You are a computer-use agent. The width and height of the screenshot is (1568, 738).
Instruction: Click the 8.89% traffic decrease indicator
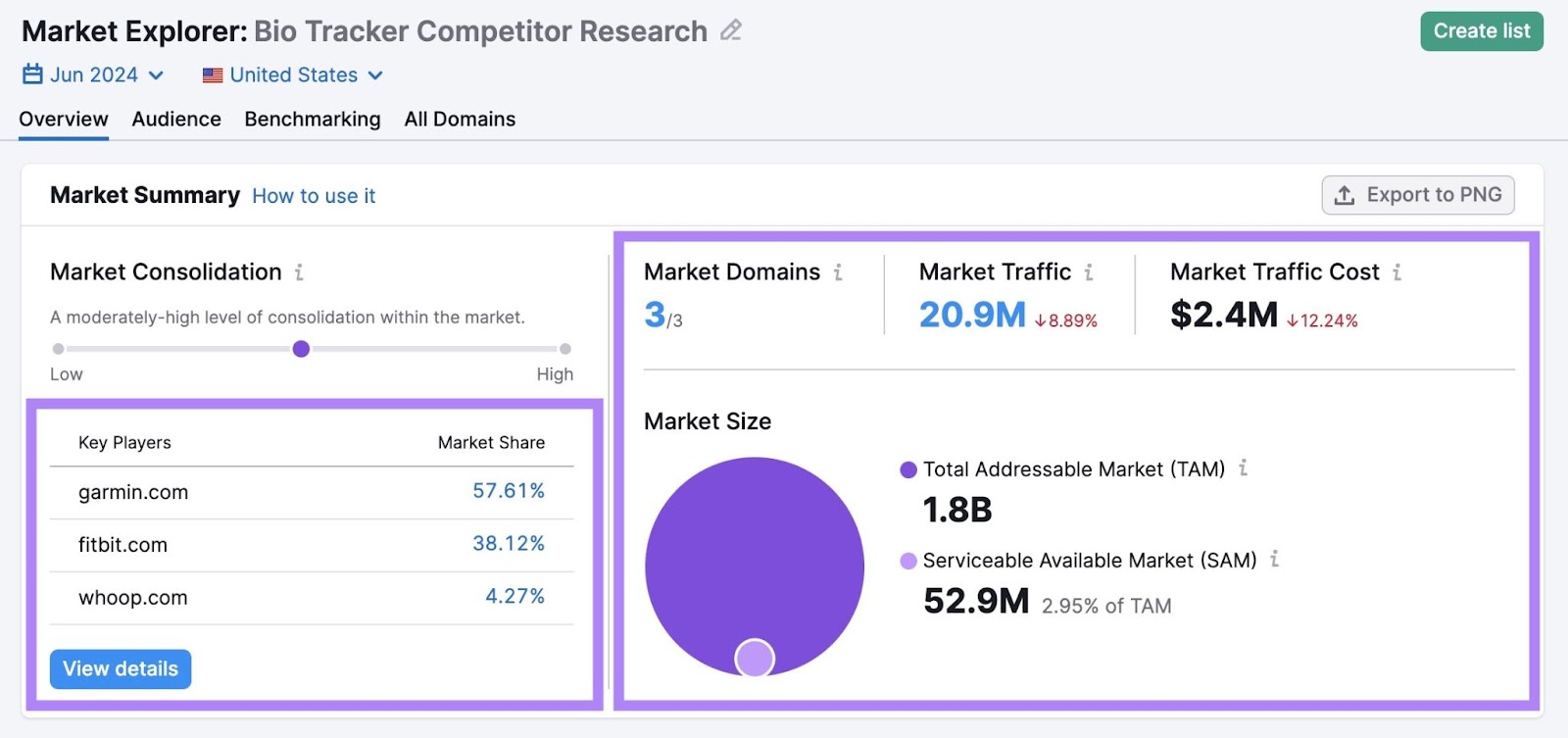tap(1066, 320)
